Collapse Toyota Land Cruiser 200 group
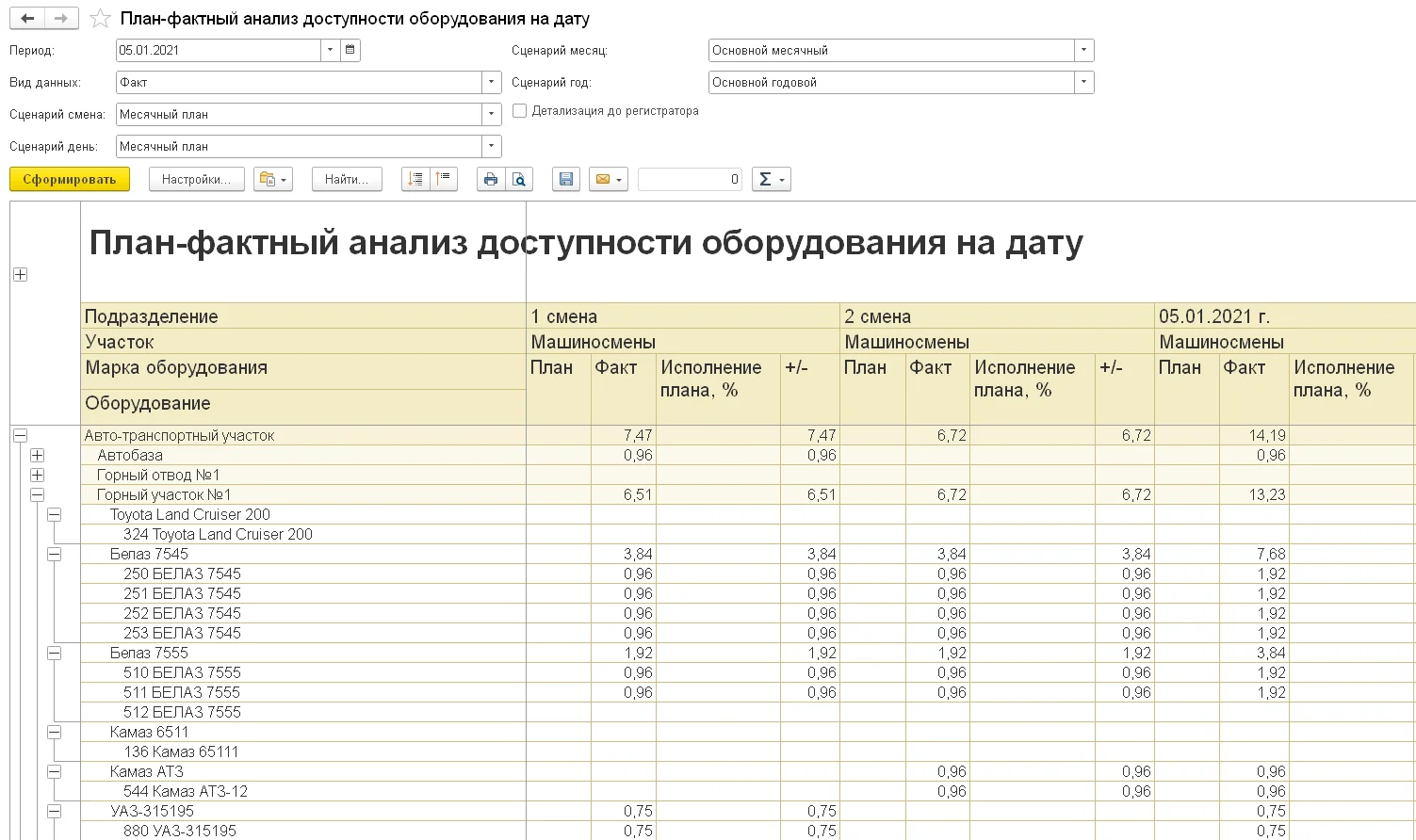Screen dimensions: 1416x840 (x=54, y=515)
